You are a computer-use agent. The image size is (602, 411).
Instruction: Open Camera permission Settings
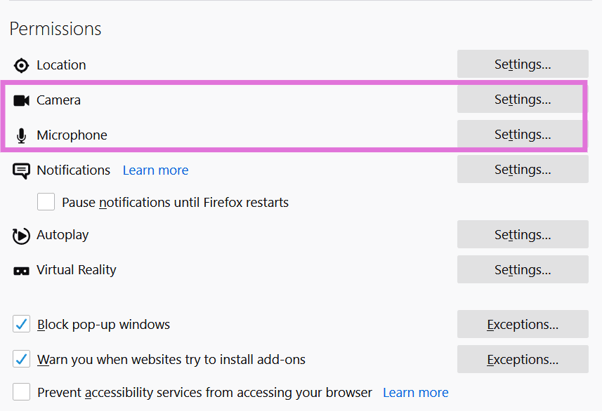(522, 100)
